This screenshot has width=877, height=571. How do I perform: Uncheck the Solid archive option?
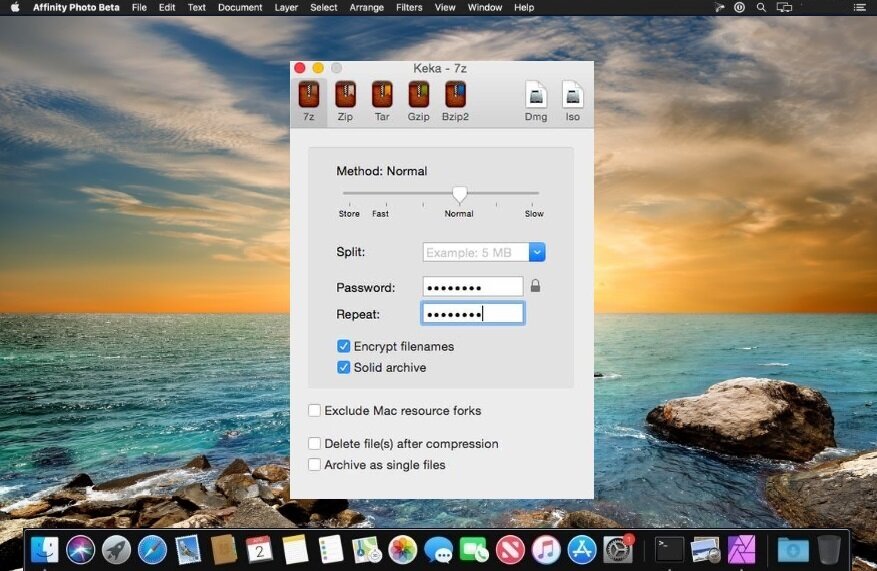pyautogui.click(x=343, y=367)
